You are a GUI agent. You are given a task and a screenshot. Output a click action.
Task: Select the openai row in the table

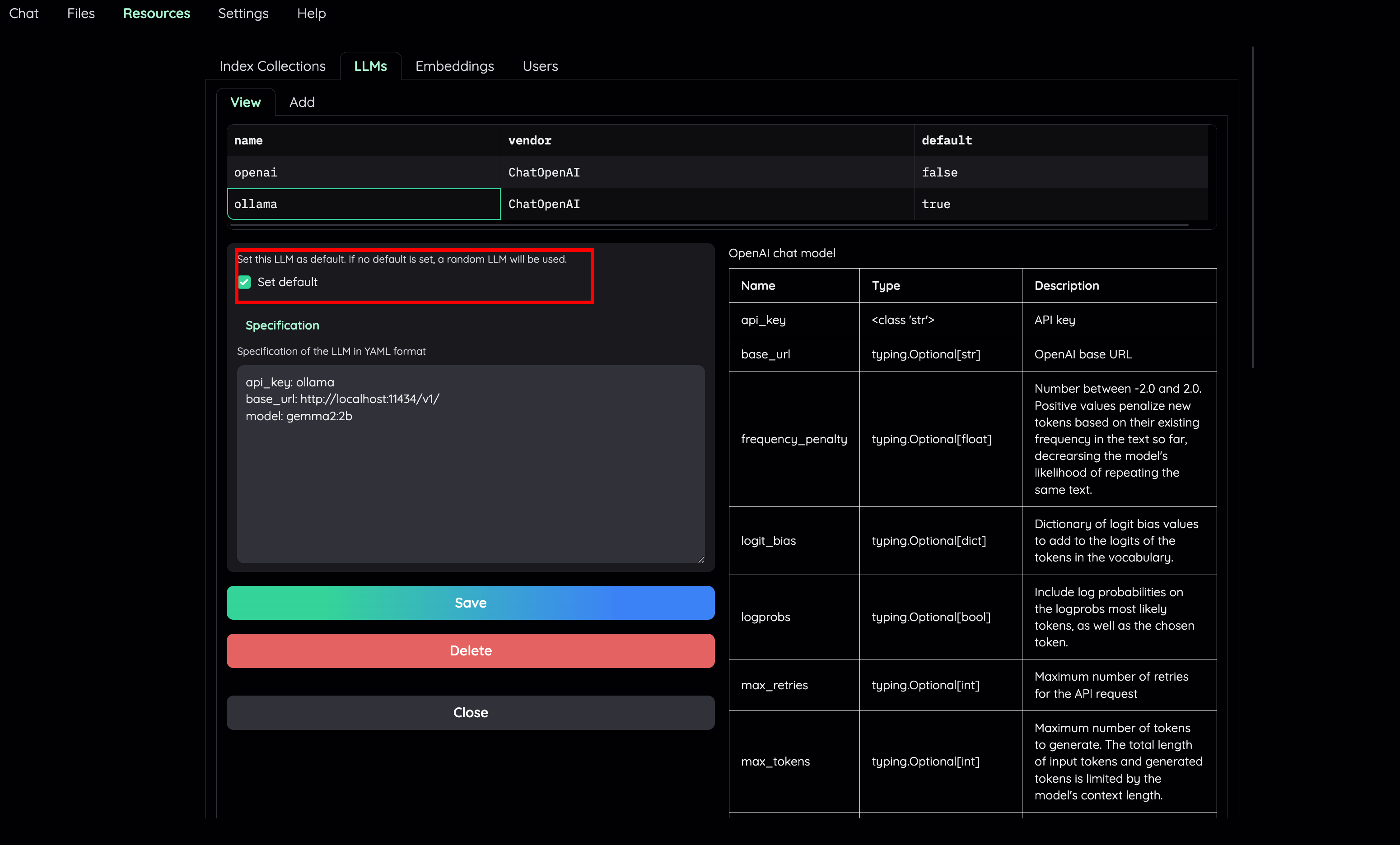click(x=364, y=172)
